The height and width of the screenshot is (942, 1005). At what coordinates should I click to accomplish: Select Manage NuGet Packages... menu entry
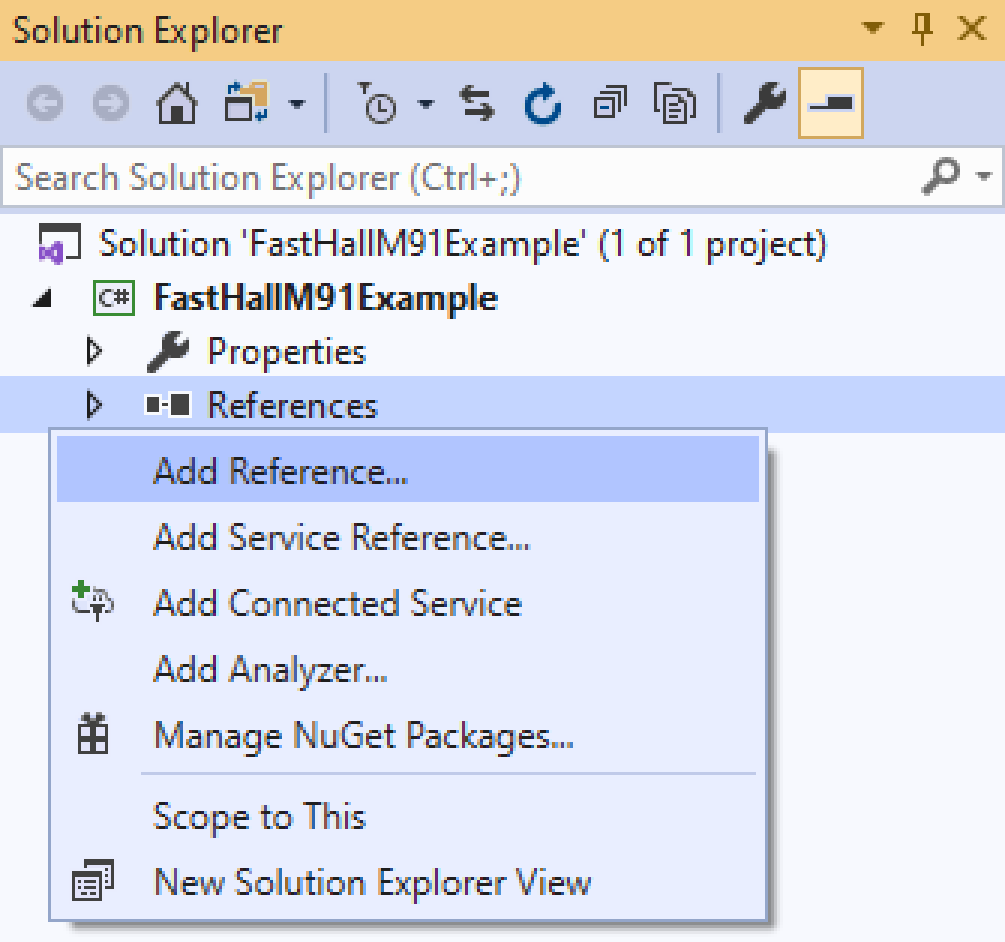click(363, 737)
